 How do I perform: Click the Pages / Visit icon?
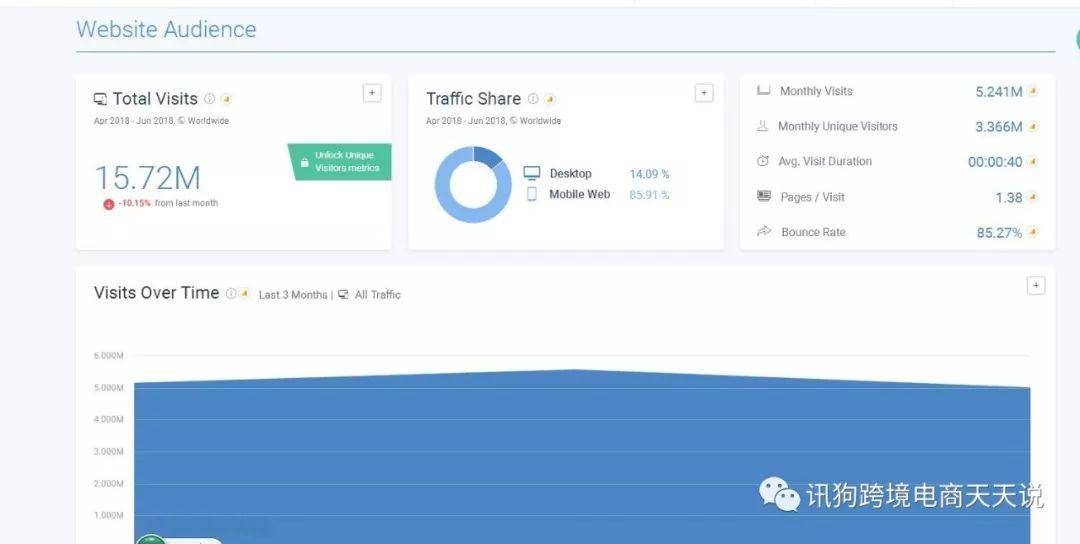[763, 196]
